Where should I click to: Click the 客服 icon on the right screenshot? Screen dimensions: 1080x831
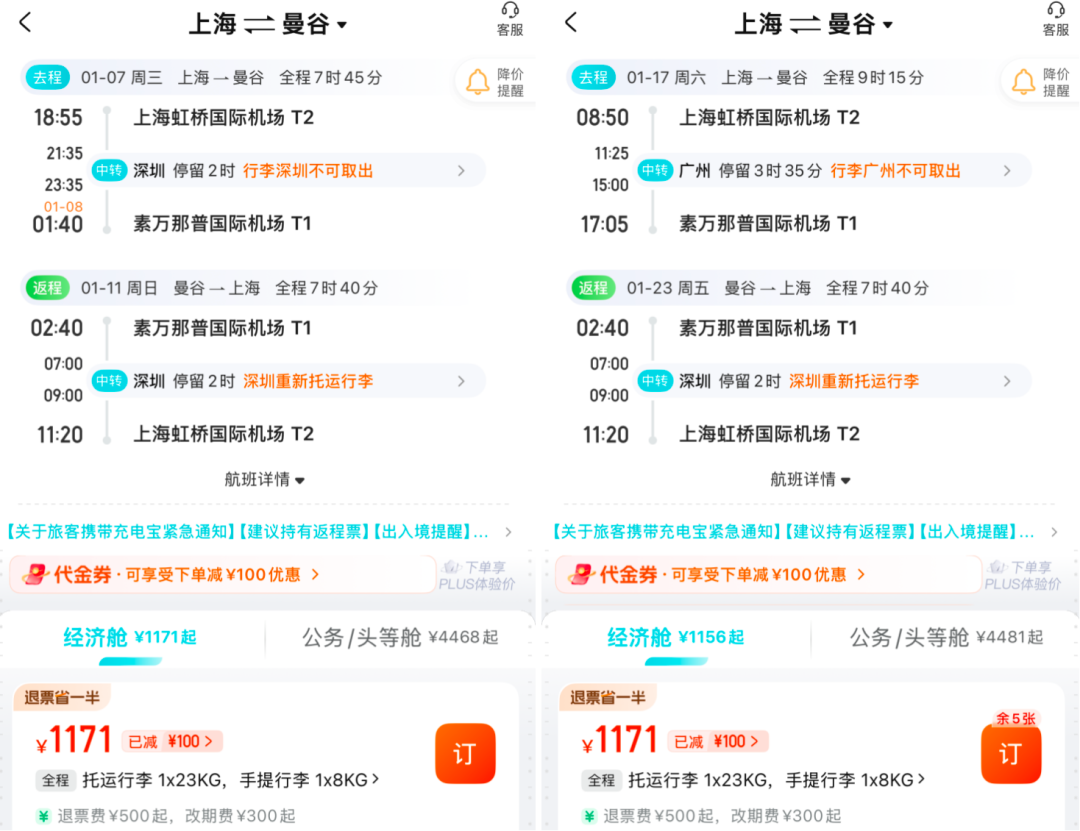[1054, 20]
